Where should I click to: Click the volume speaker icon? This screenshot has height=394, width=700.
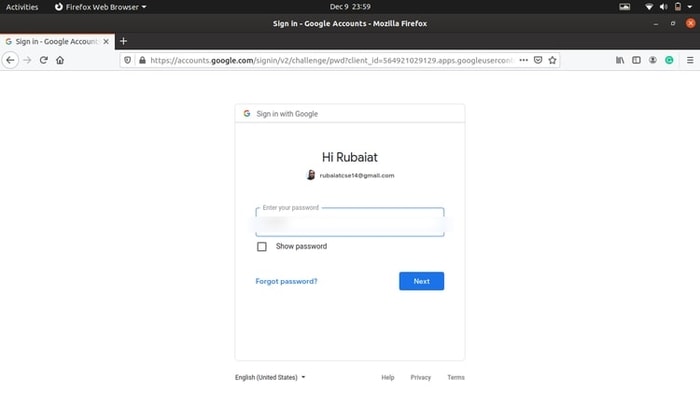coord(663,7)
